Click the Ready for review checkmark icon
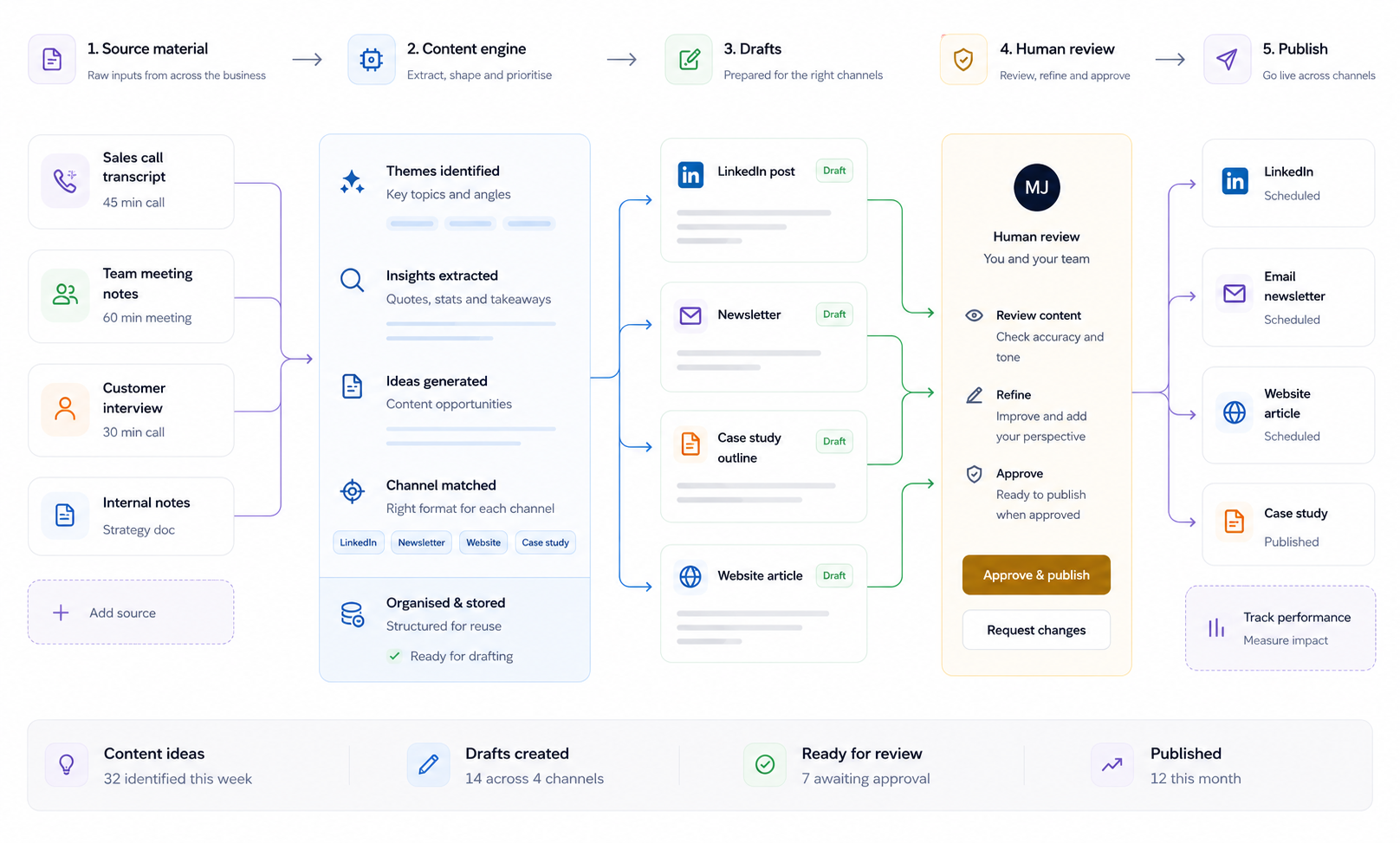Image resolution: width=1400 pixels, height=843 pixels. (x=765, y=764)
